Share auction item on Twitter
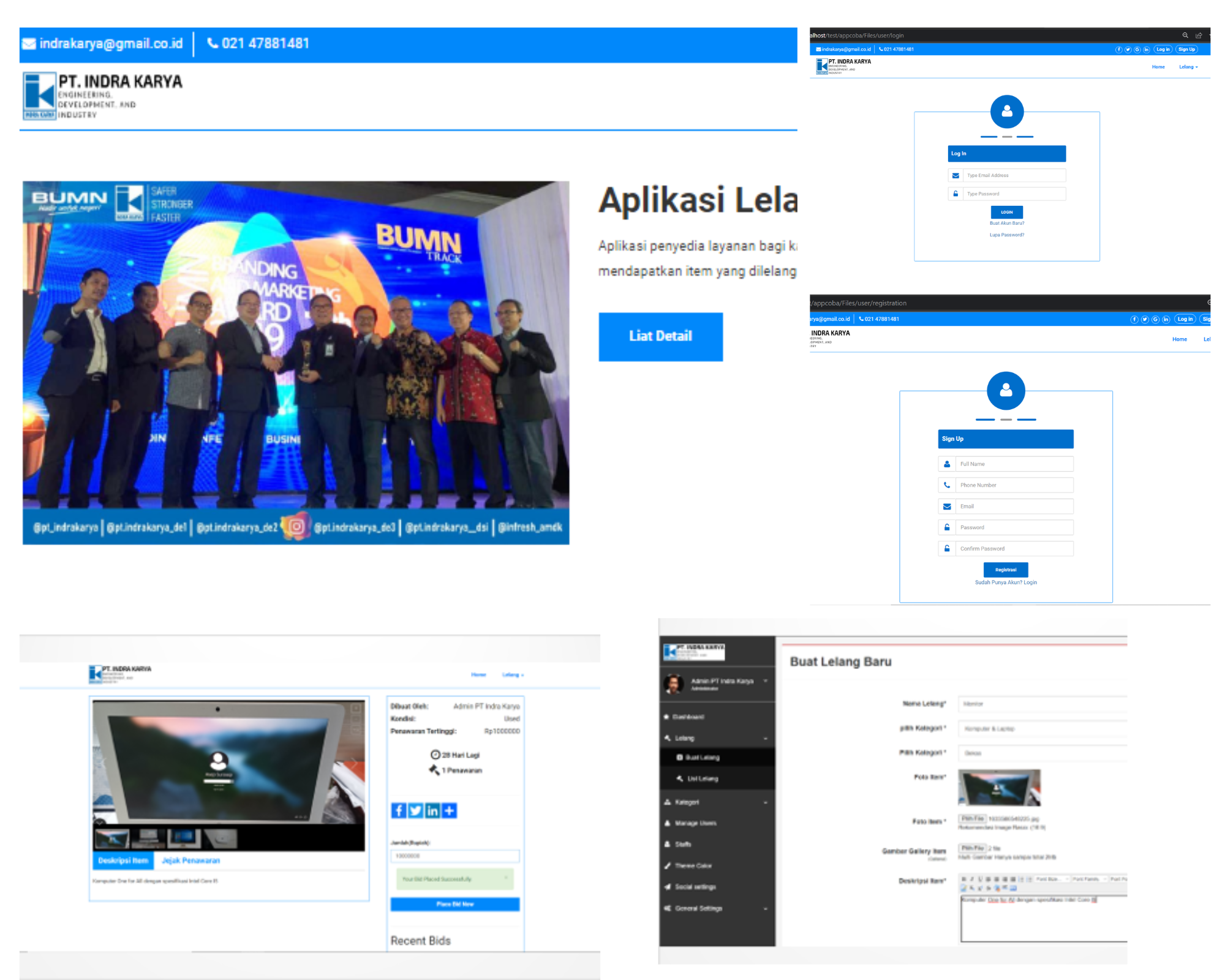Screen dimensions: 1225x980 [x=415, y=810]
